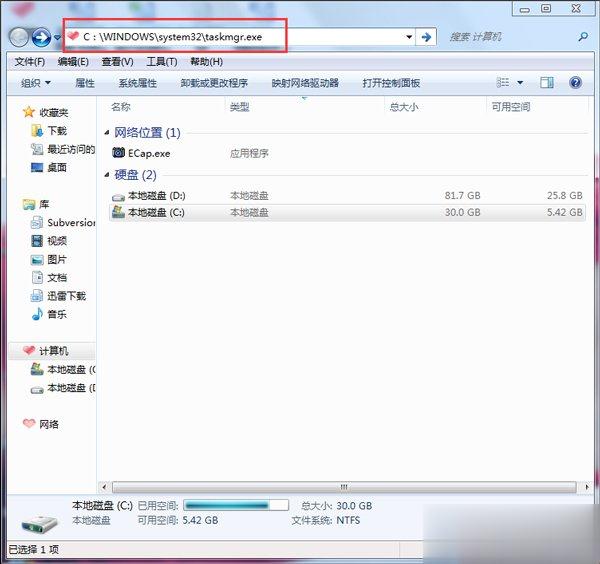Open 桌面 in the sidebar
The height and width of the screenshot is (564, 600).
[57, 167]
